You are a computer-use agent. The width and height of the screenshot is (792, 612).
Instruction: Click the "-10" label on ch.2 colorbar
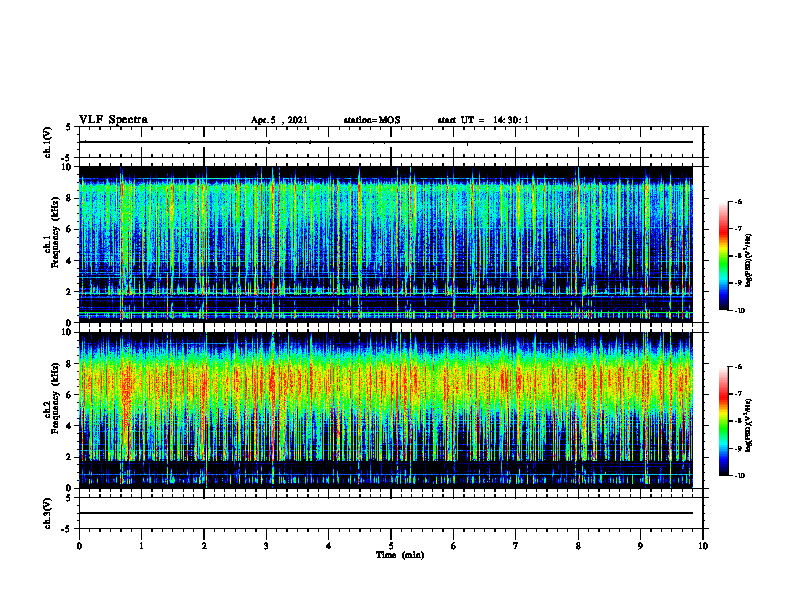coord(739,476)
